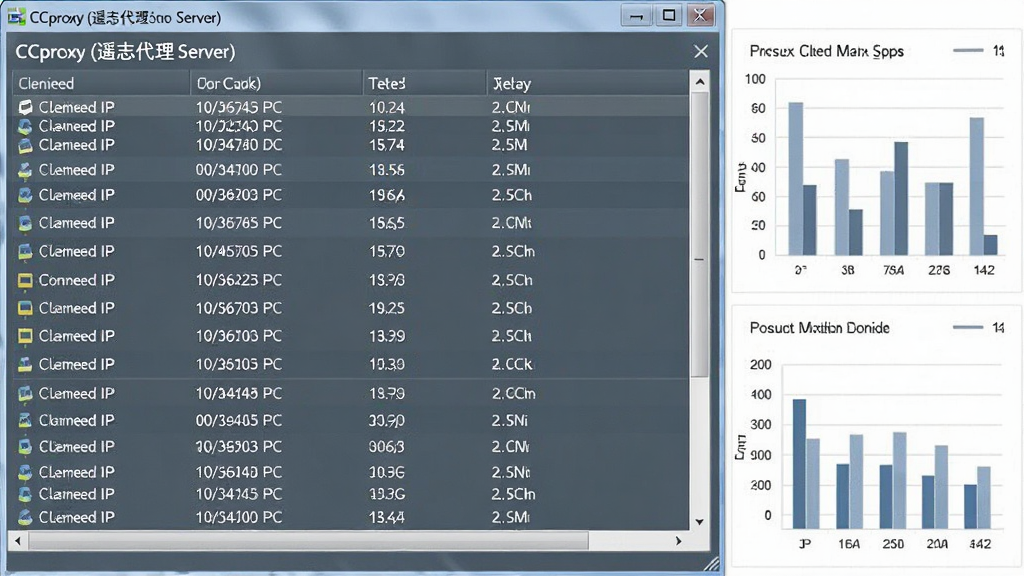The height and width of the screenshot is (576, 1024).
Task: Click the list's scroll up arrow
Action: click(700, 82)
